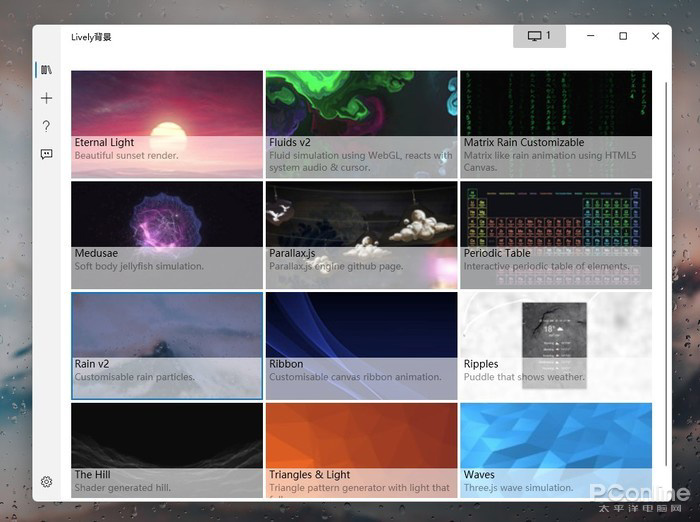This screenshot has height=522, width=700.
Task: Select the Rain v2 wallpaper tile
Action: [167, 346]
